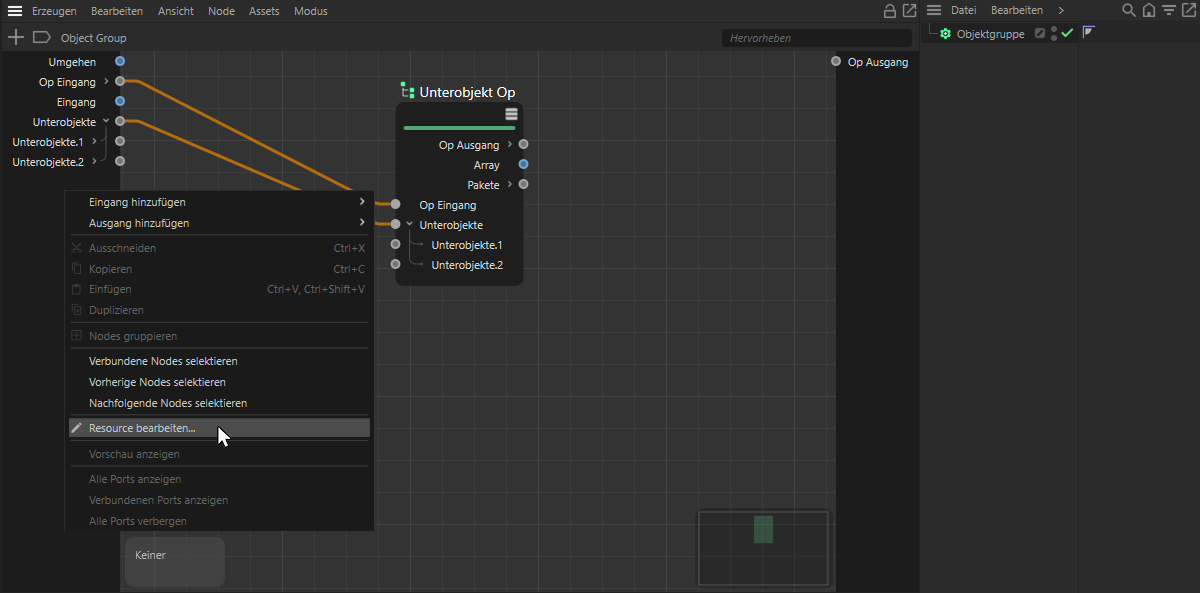This screenshot has height=593, width=1200.
Task: Click the plus icon to add node
Action: 16,37
